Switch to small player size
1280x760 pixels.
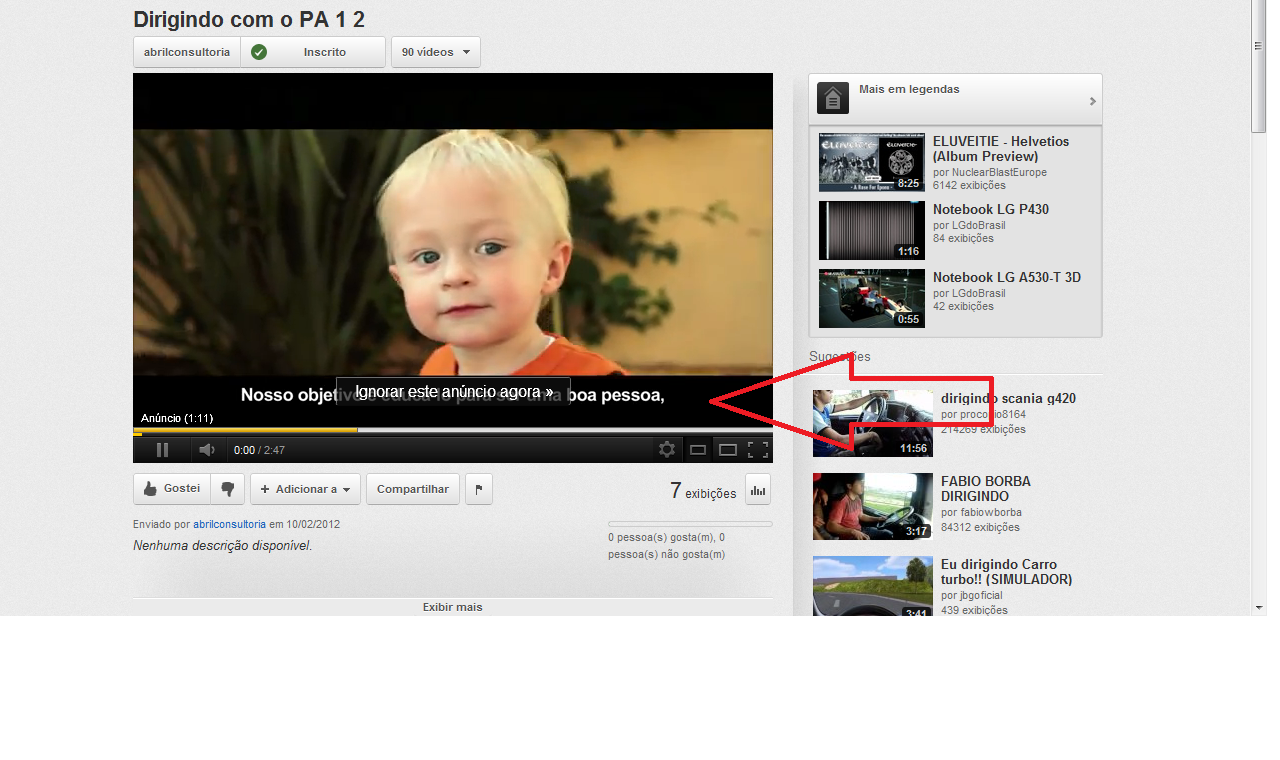pos(698,450)
